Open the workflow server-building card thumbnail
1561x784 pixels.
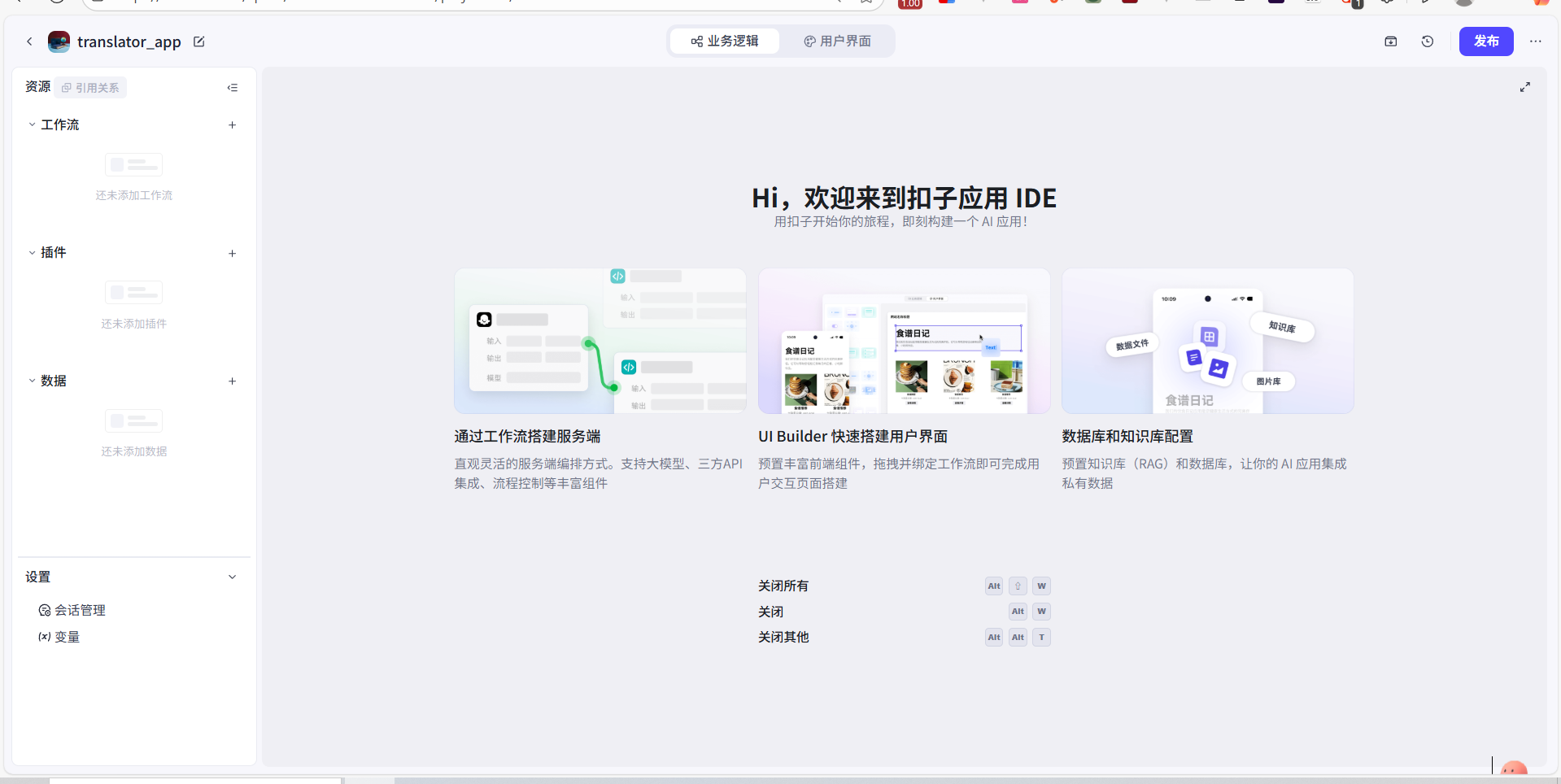click(x=600, y=342)
